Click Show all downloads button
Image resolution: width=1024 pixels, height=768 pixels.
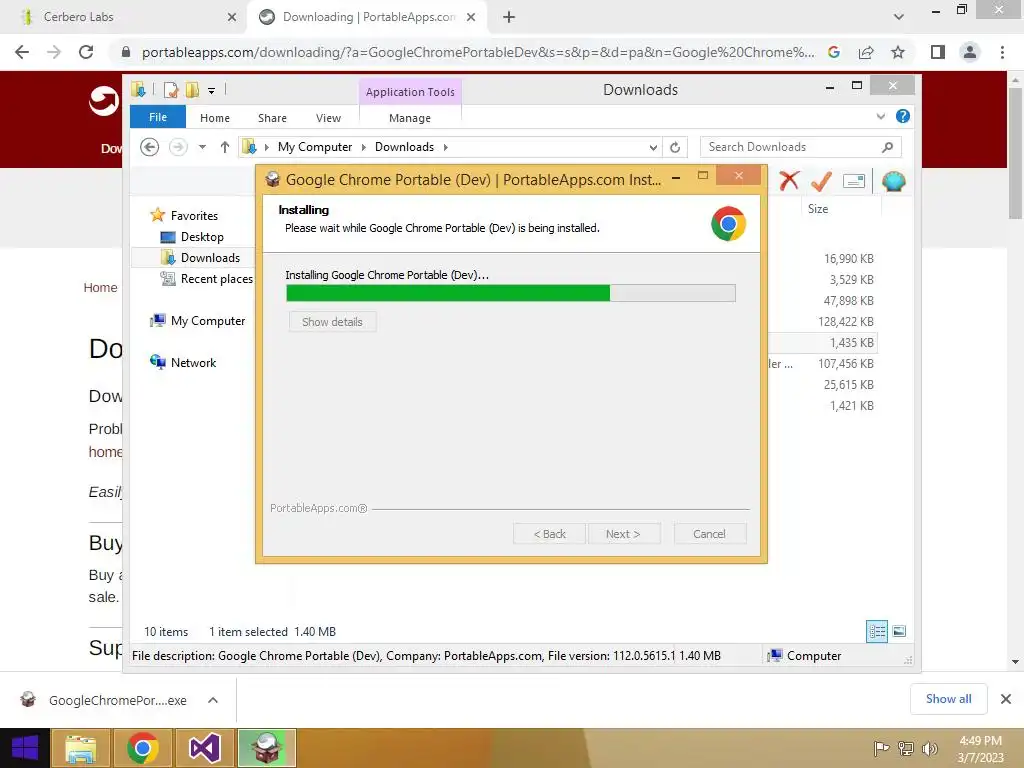(948, 699)
